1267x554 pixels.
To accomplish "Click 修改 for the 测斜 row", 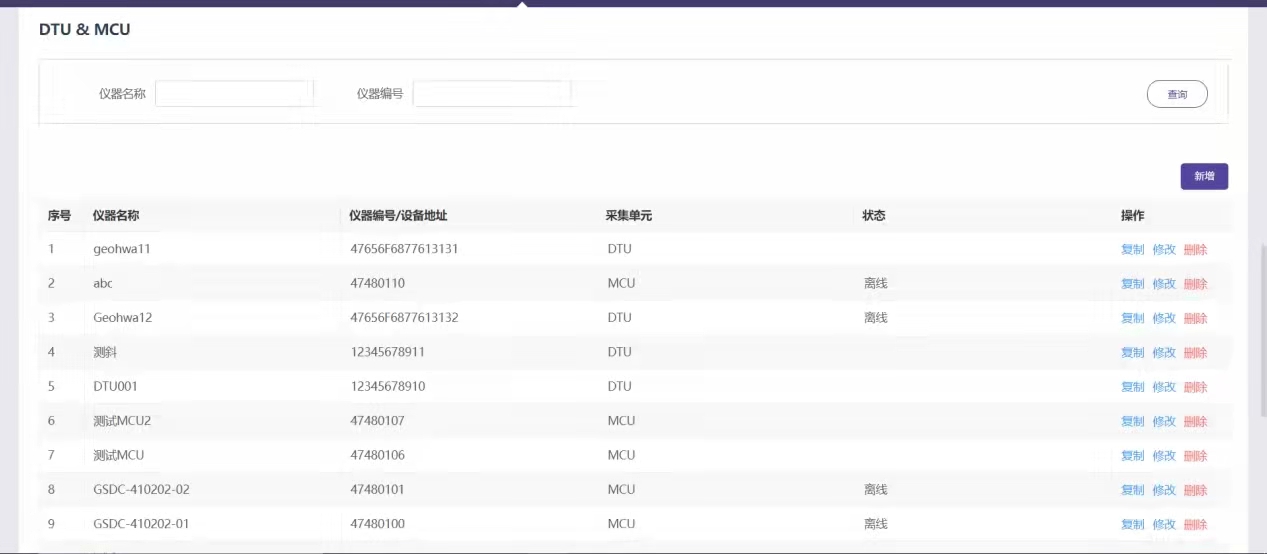I will [x=1164, y=353].
